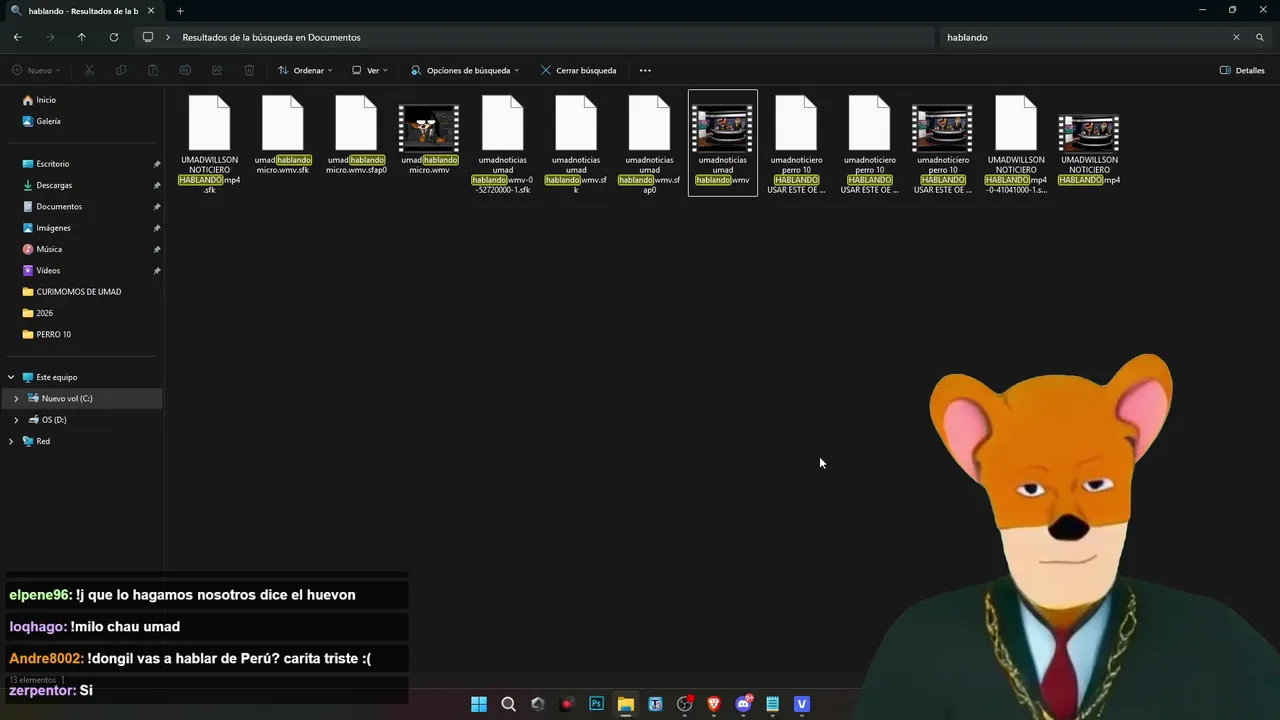Click the Copy icon in toolbar
The image size is (1280, 720).
[x=121, y=70]
